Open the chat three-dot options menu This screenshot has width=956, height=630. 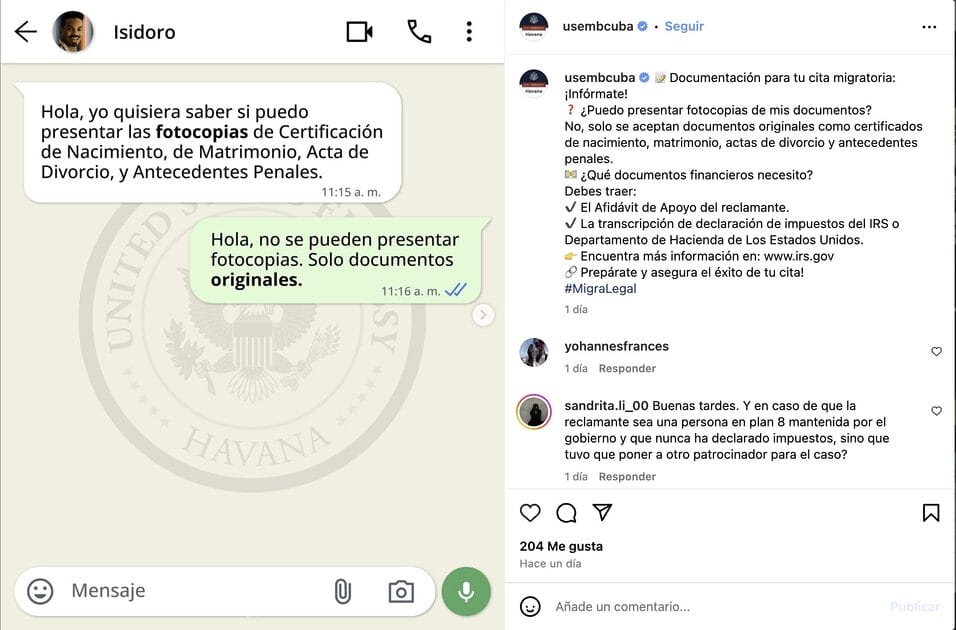469,32
